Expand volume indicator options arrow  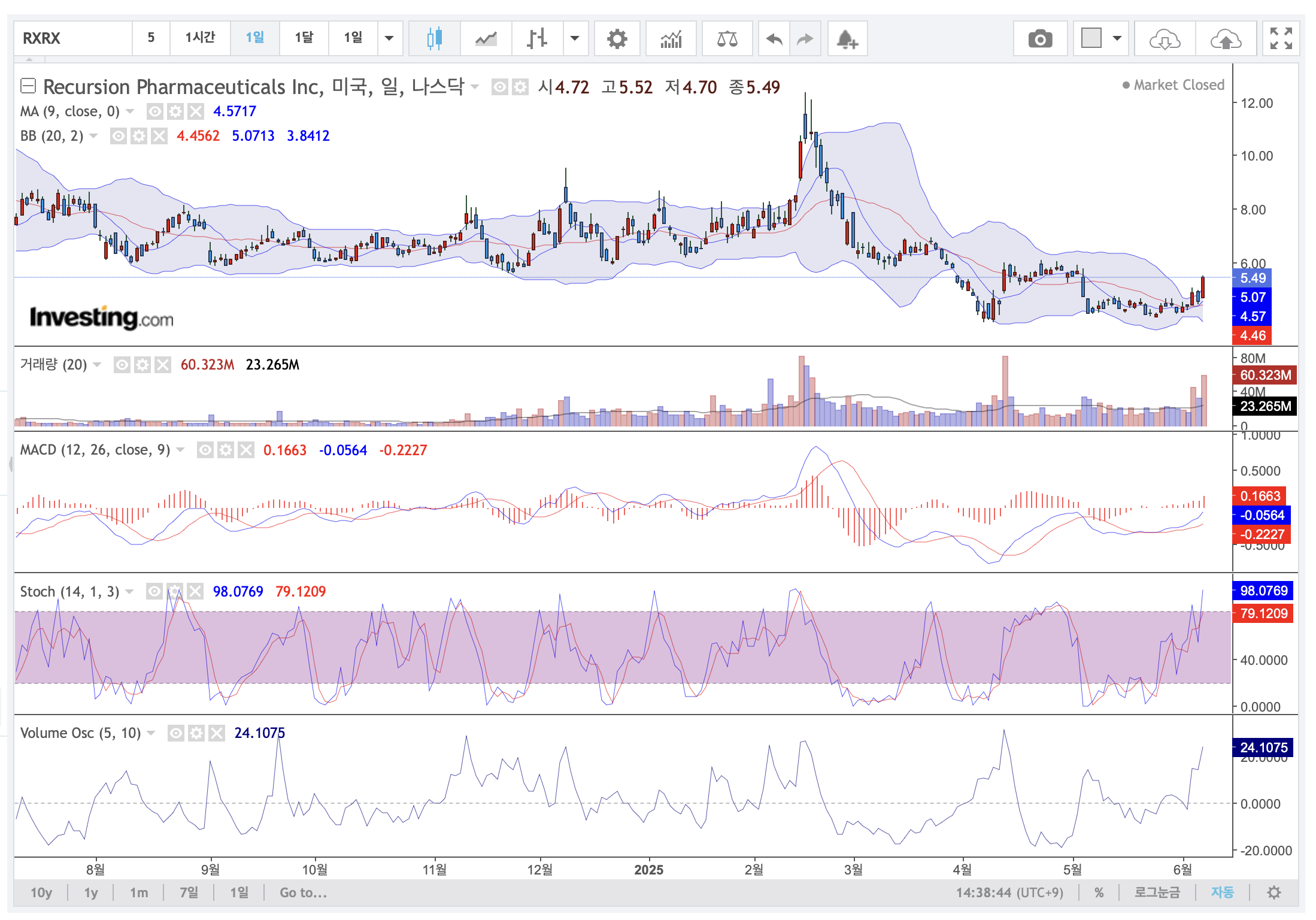[x=97, y=365]
